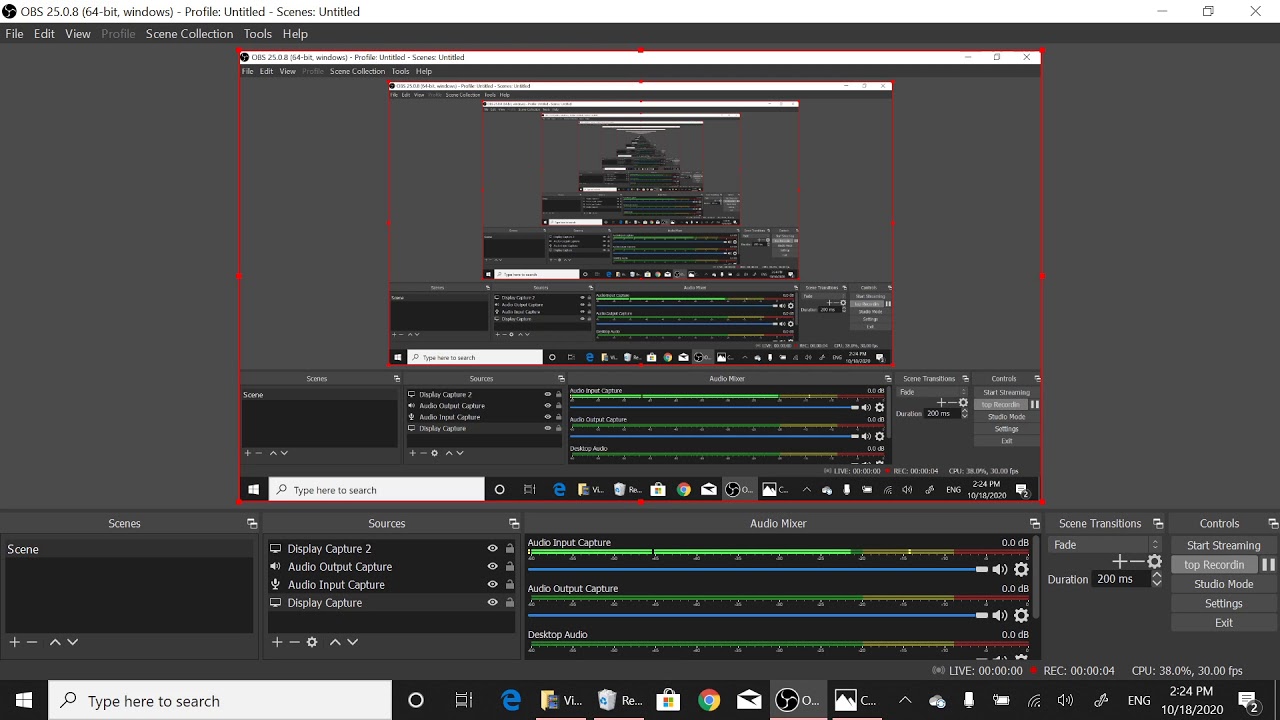Enable Studio Mode from Controls
1280x720 pixels.
click(x=1223, y=584)
